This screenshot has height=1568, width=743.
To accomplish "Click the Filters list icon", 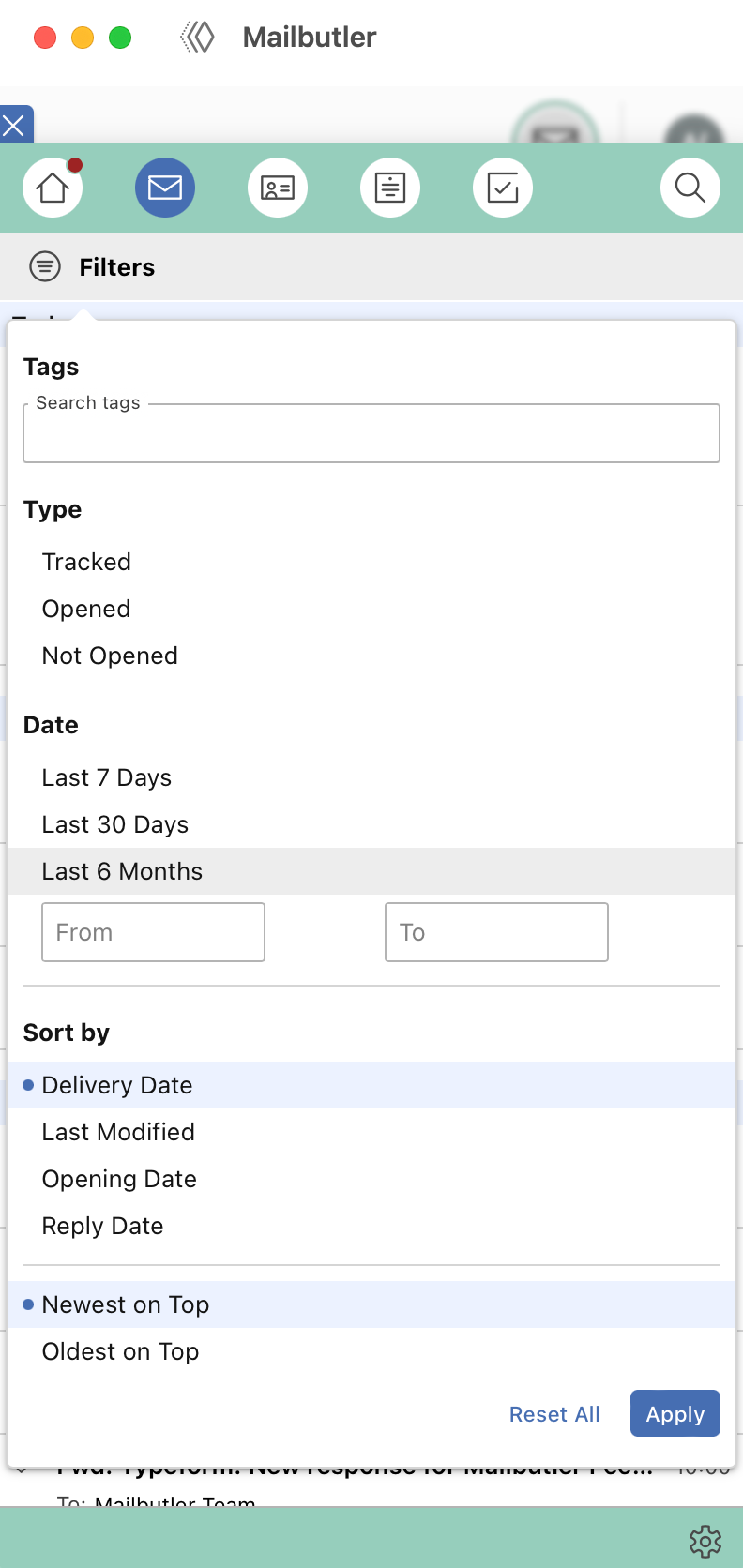I will (x=45, y=267).
